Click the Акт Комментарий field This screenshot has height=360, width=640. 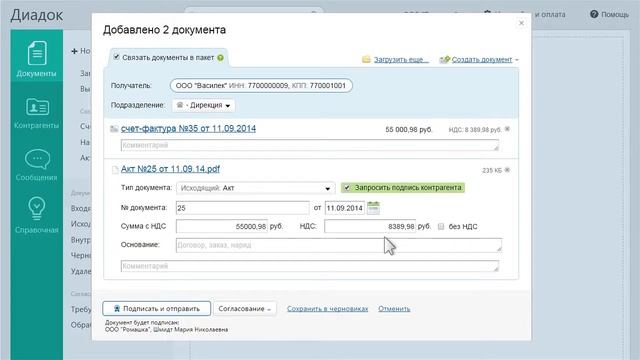point(310,266)
